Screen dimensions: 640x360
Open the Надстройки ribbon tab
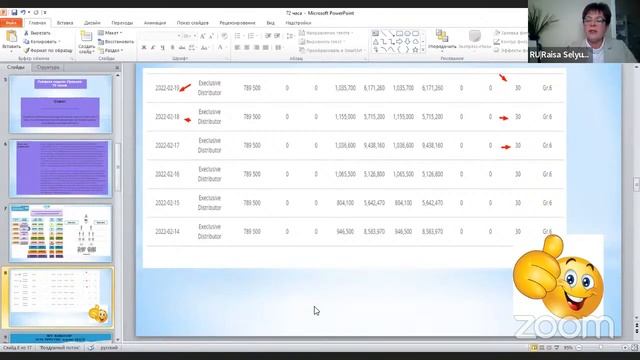[x=298, y=23]
